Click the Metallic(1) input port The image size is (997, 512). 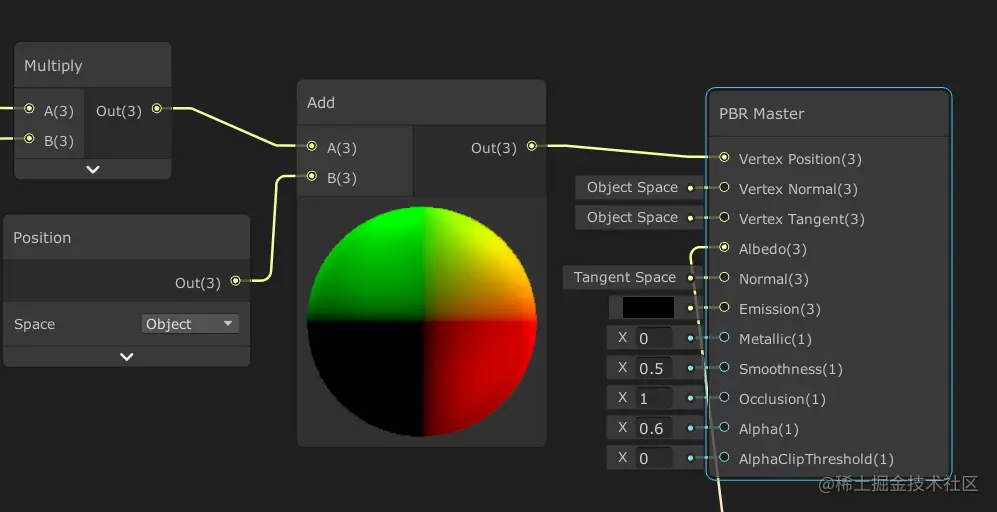724,337
